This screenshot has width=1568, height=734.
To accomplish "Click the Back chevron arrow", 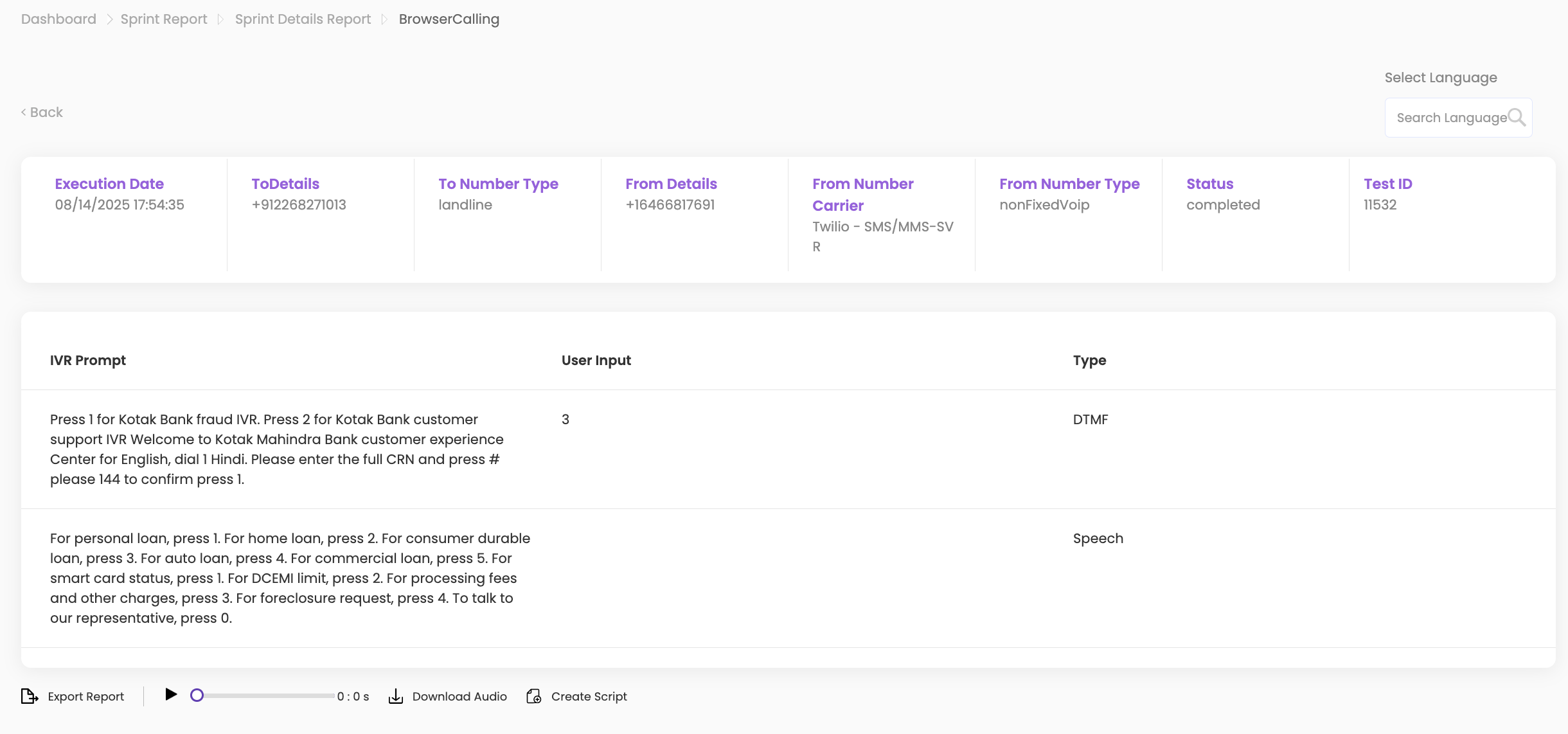I will point(24,112).
